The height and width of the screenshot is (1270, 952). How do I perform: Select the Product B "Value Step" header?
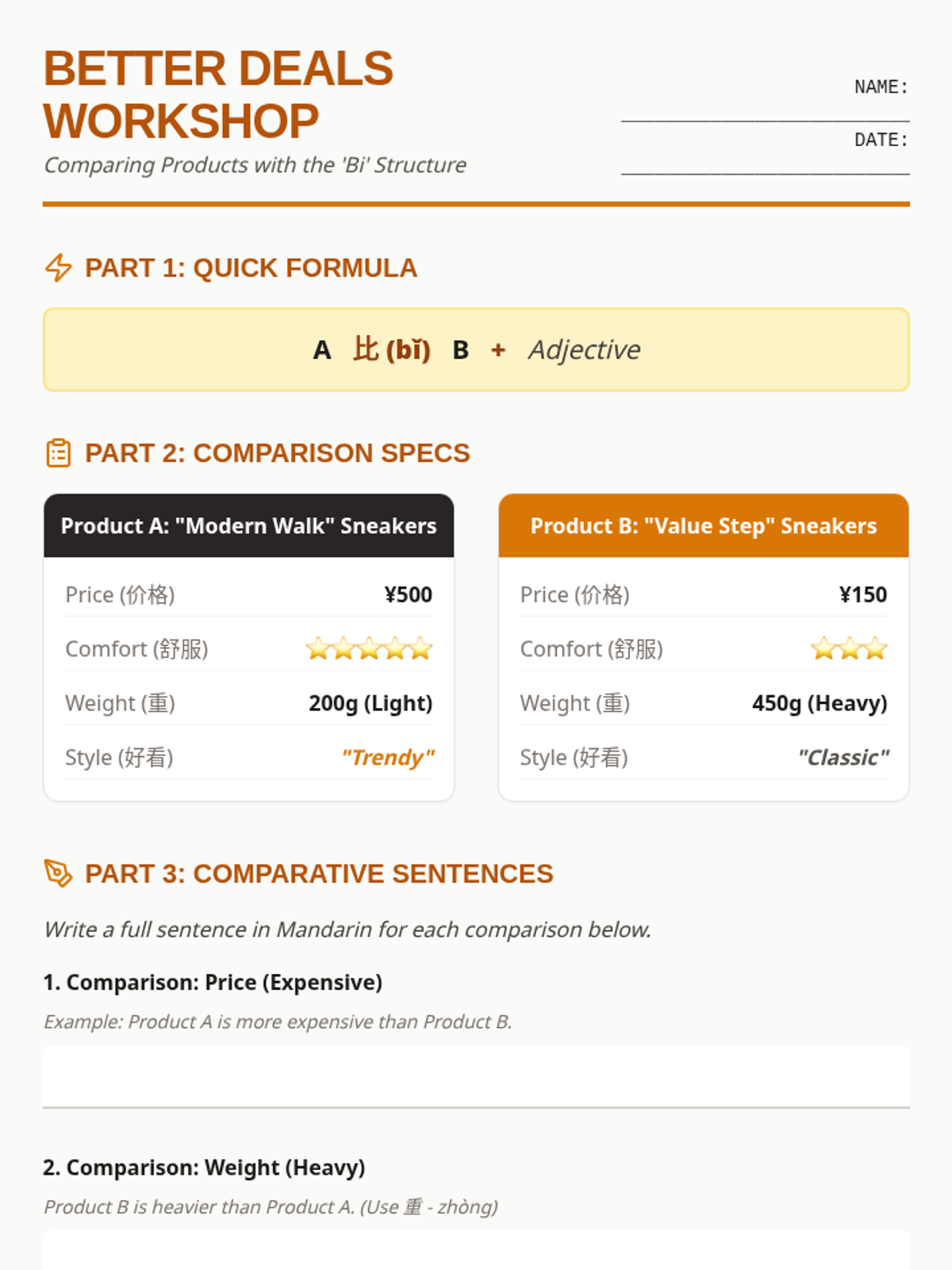click(703, 525)
